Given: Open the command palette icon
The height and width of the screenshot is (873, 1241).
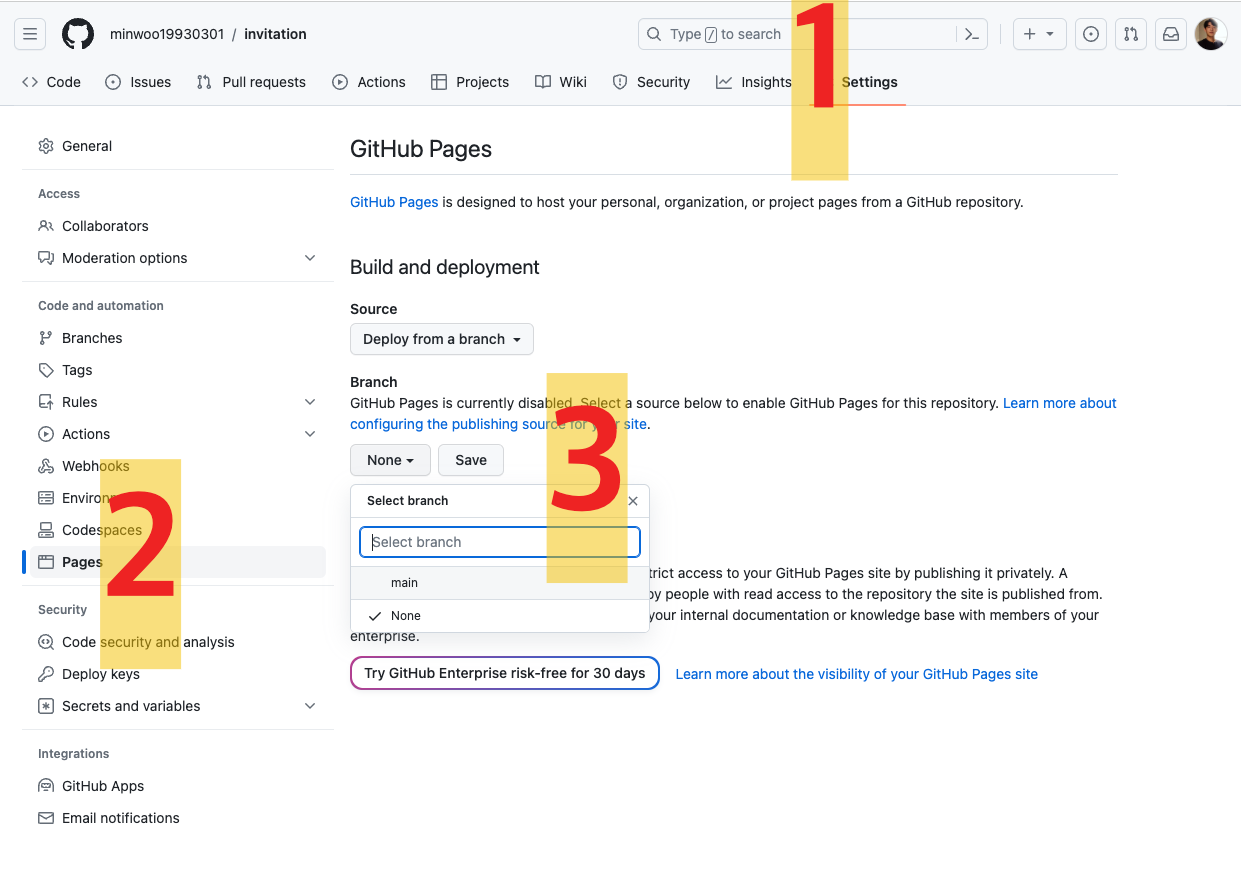Looking at the screenshot, I should pos(971,34).
